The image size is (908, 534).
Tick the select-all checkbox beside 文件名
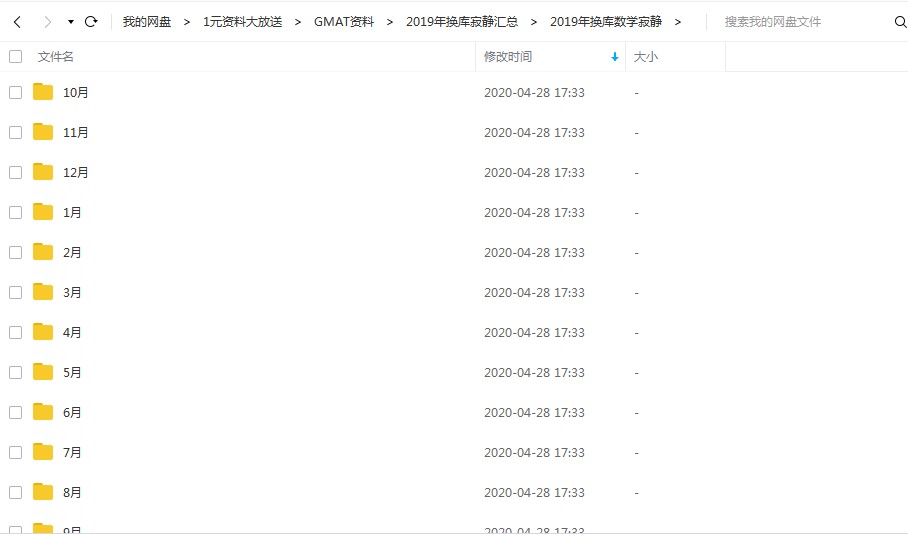16,57
